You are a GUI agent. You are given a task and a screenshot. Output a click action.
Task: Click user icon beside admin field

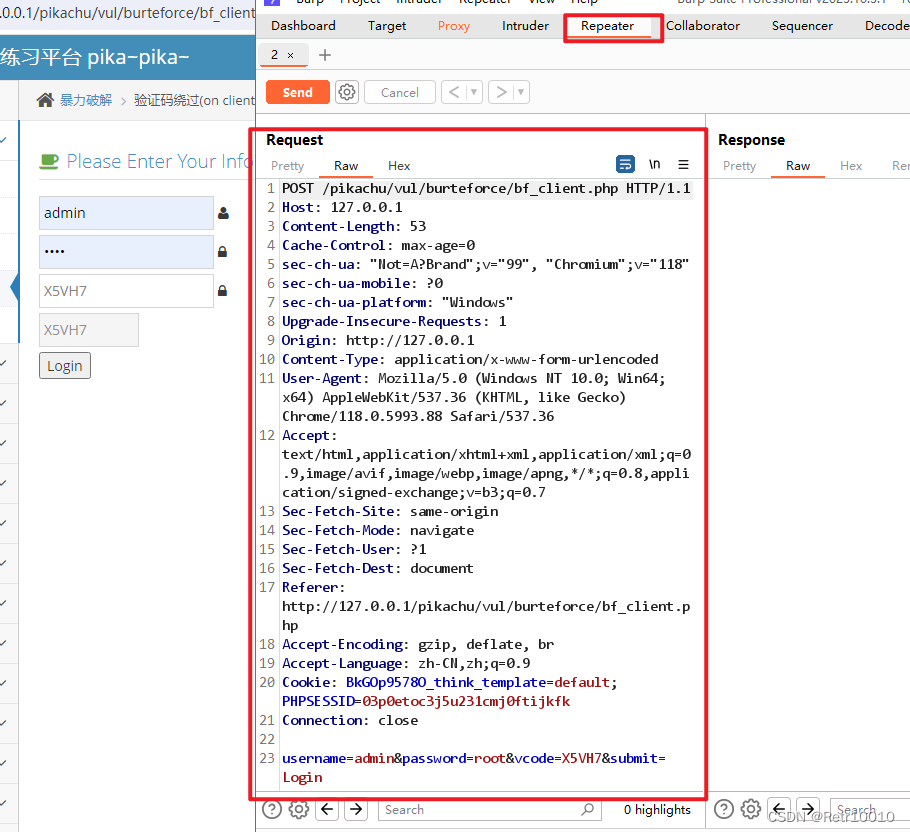(223, 213)
